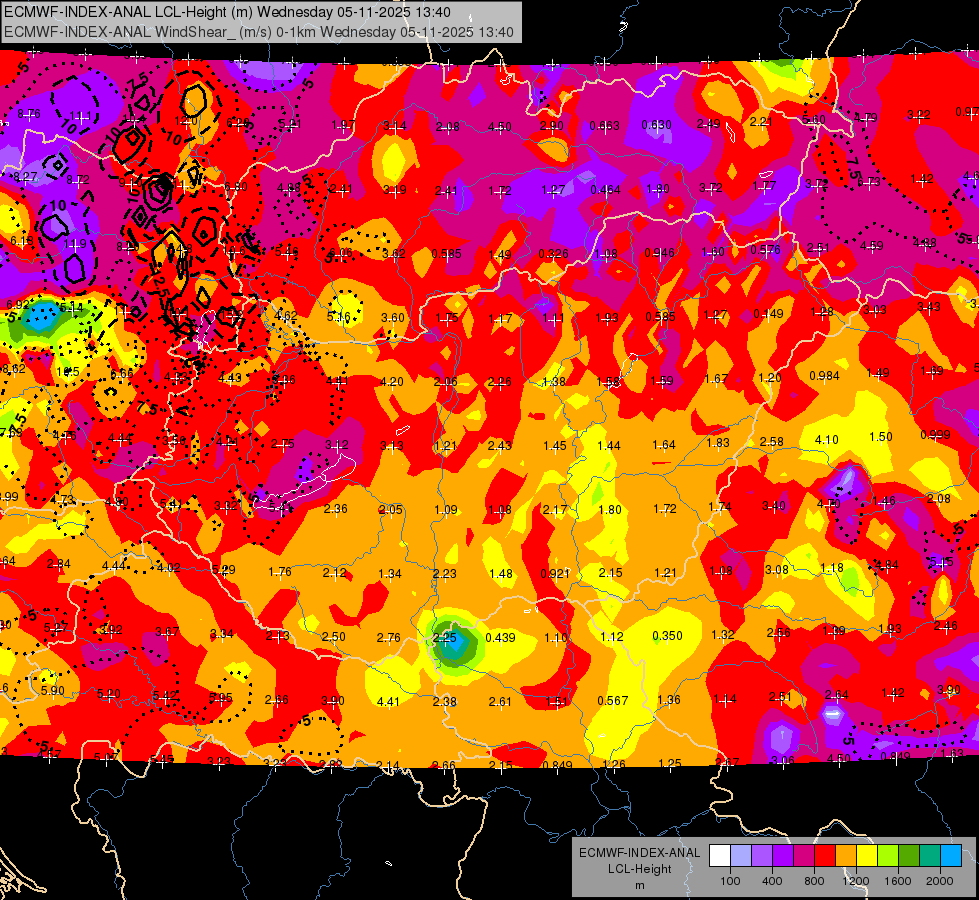Click the wind shear value 2.58

(x=772, y=442)
